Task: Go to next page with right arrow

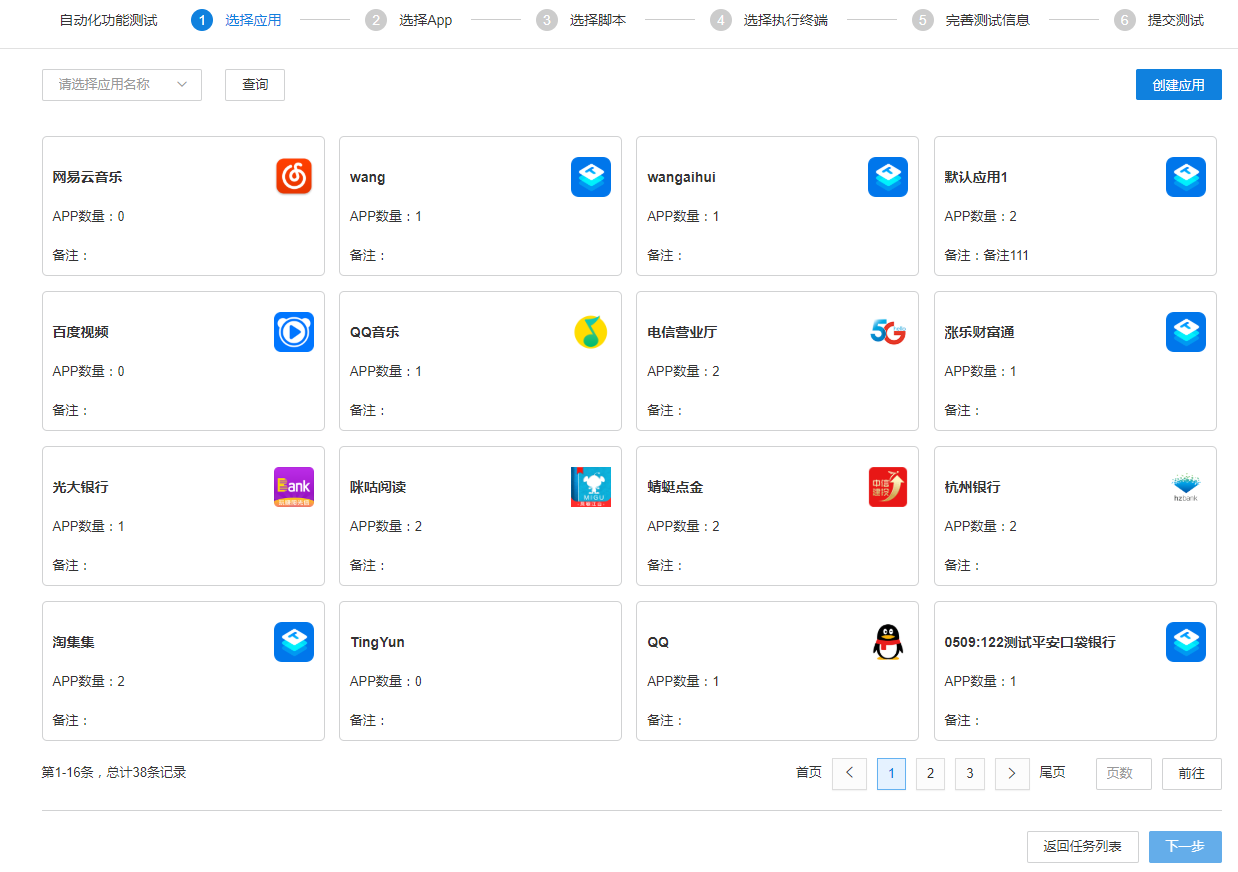Action: [x=1012, y=773]
